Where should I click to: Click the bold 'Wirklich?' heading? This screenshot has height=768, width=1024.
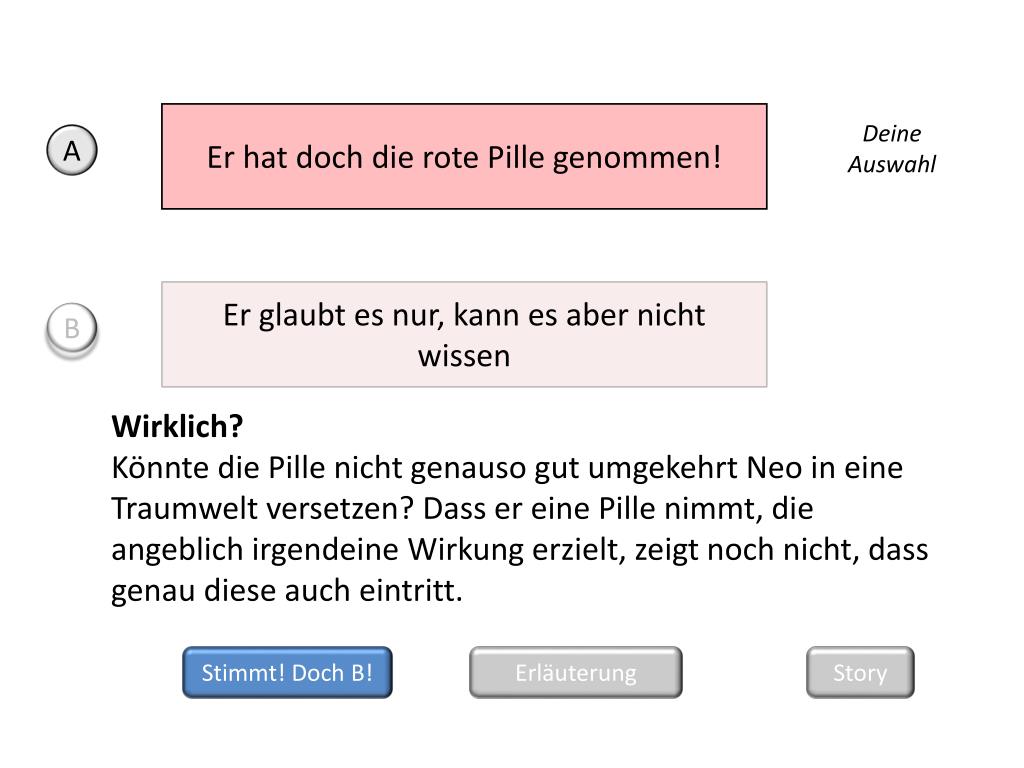tap(178, 426)
